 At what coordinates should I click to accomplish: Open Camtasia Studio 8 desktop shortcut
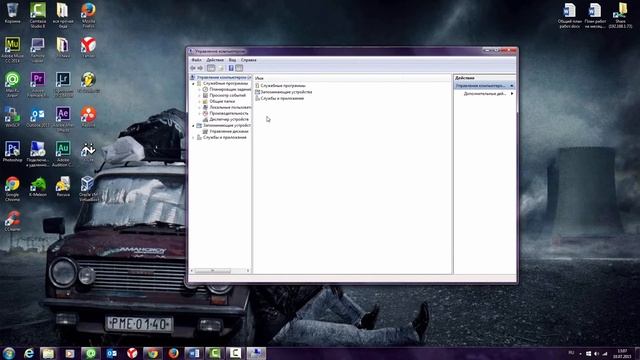tap(38, 15)
